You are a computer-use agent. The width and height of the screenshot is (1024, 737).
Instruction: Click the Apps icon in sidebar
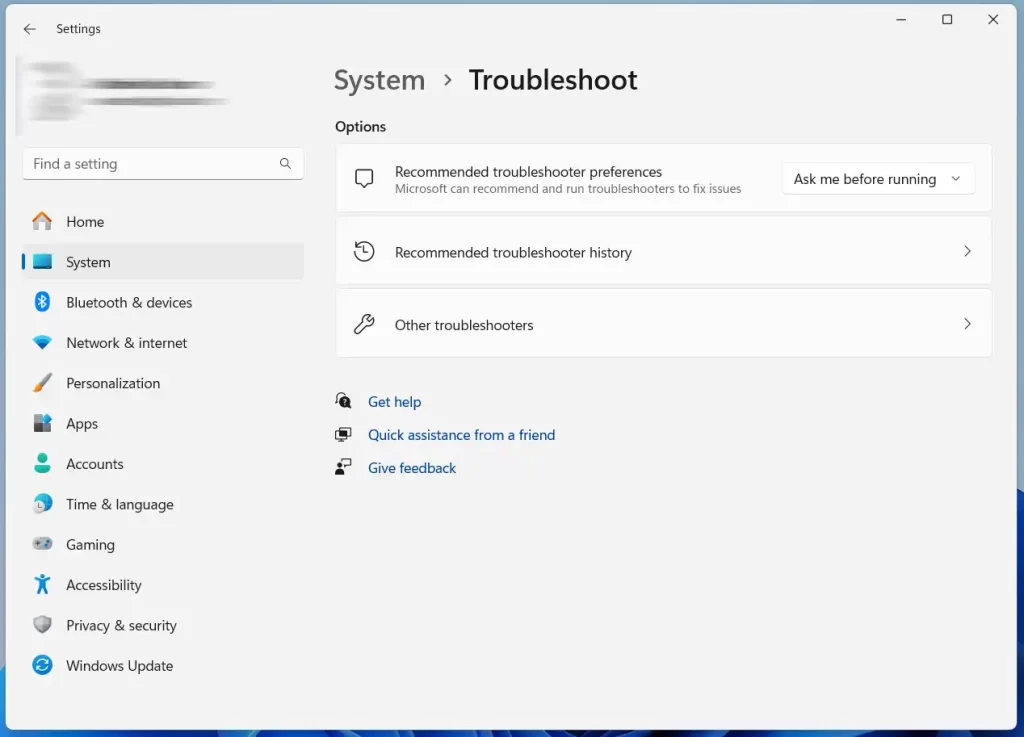coord(42,423)
